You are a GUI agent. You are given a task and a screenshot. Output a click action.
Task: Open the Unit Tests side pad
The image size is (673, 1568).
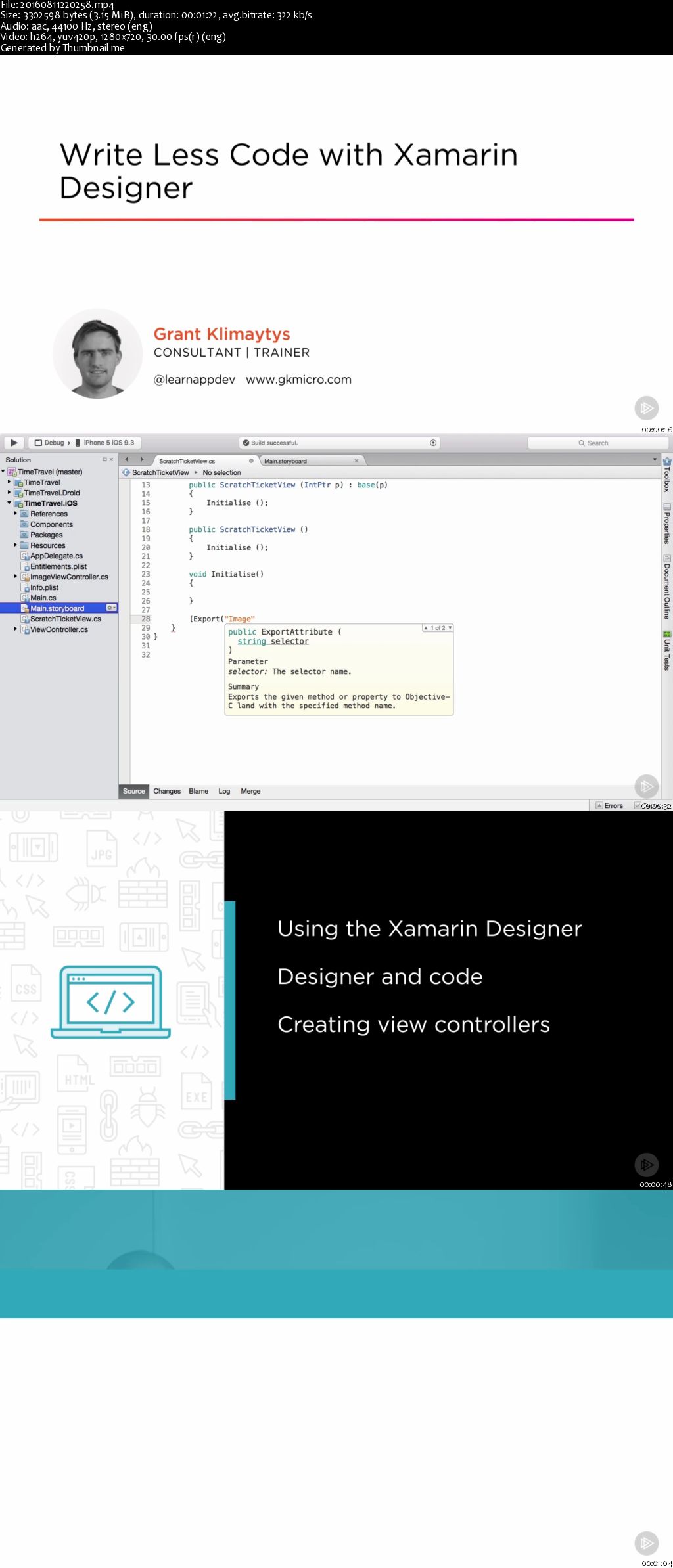[666, 650]
